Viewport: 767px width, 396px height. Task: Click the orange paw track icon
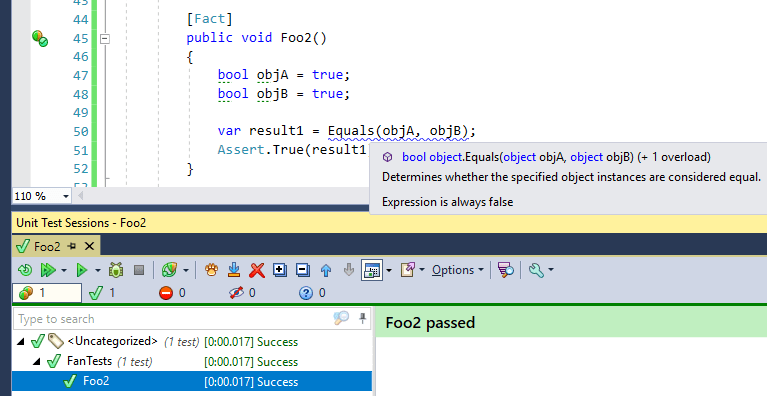click(211, 270)
